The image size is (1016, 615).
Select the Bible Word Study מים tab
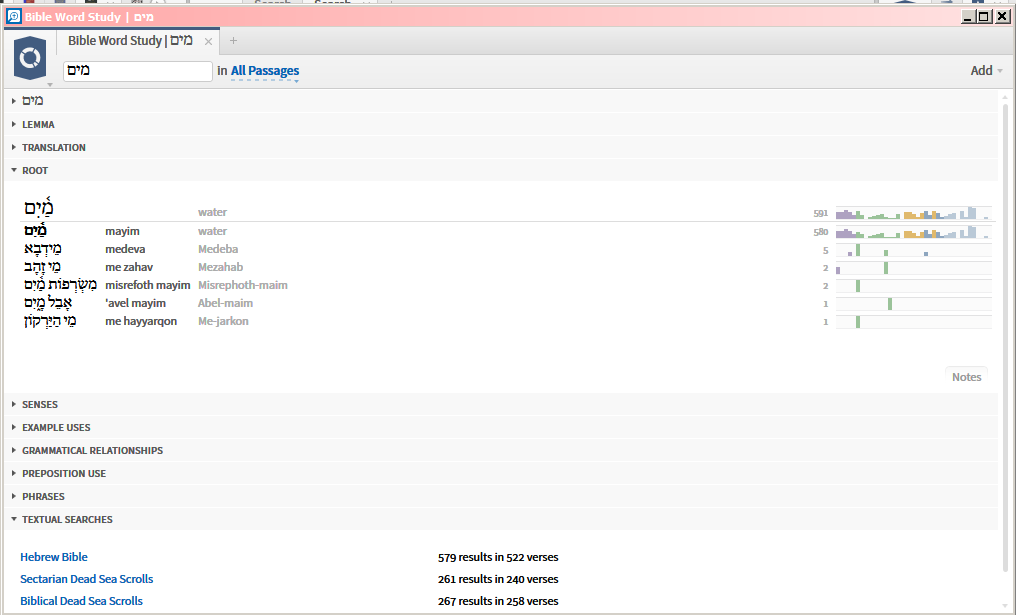[x=130, y=41]
